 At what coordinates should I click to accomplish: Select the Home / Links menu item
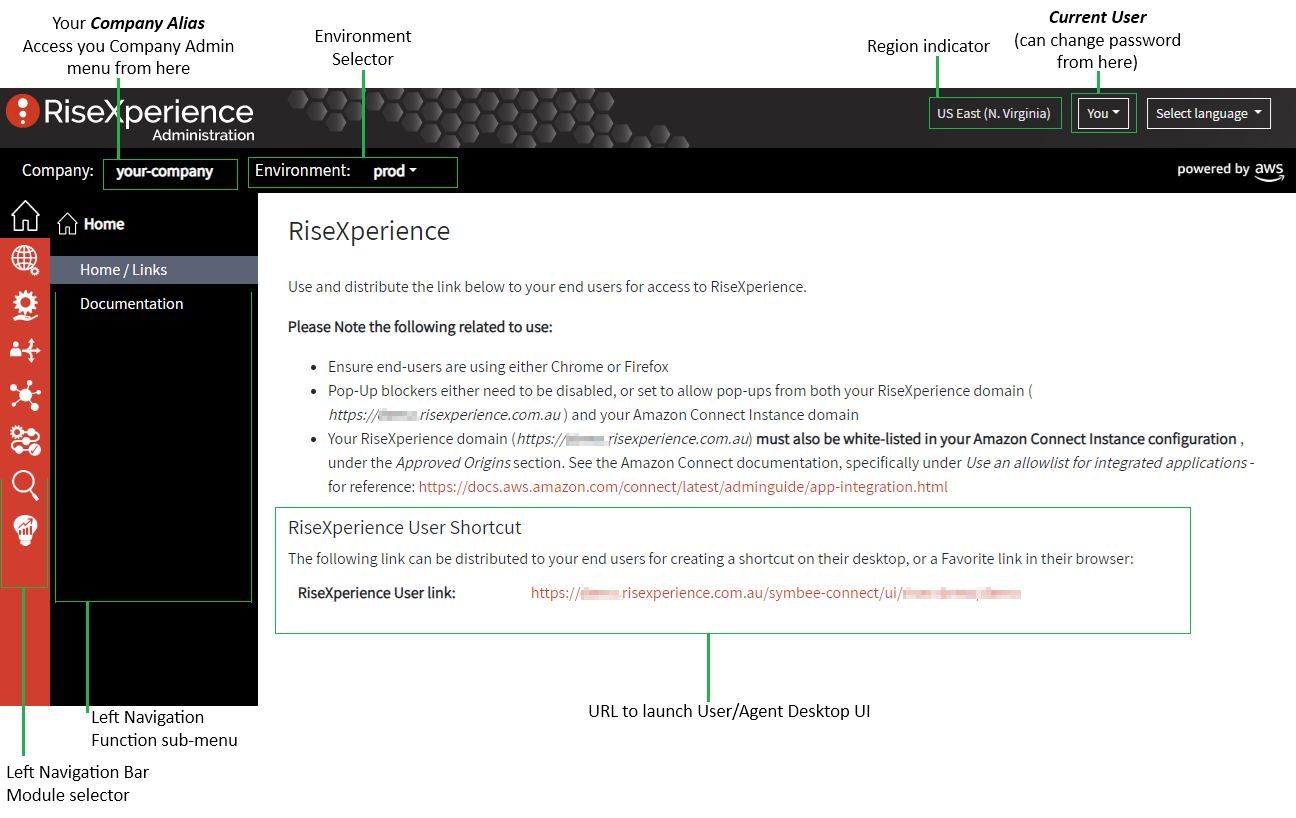click(154, 270)
